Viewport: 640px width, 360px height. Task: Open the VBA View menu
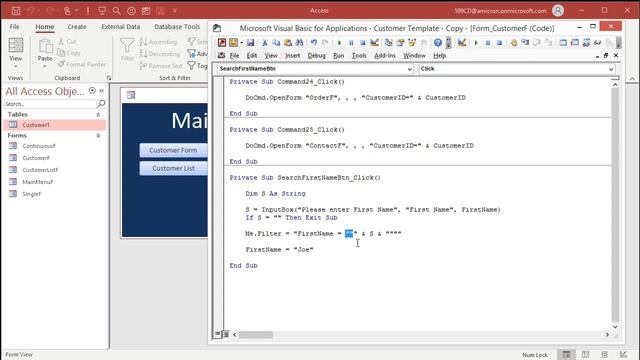271,56
